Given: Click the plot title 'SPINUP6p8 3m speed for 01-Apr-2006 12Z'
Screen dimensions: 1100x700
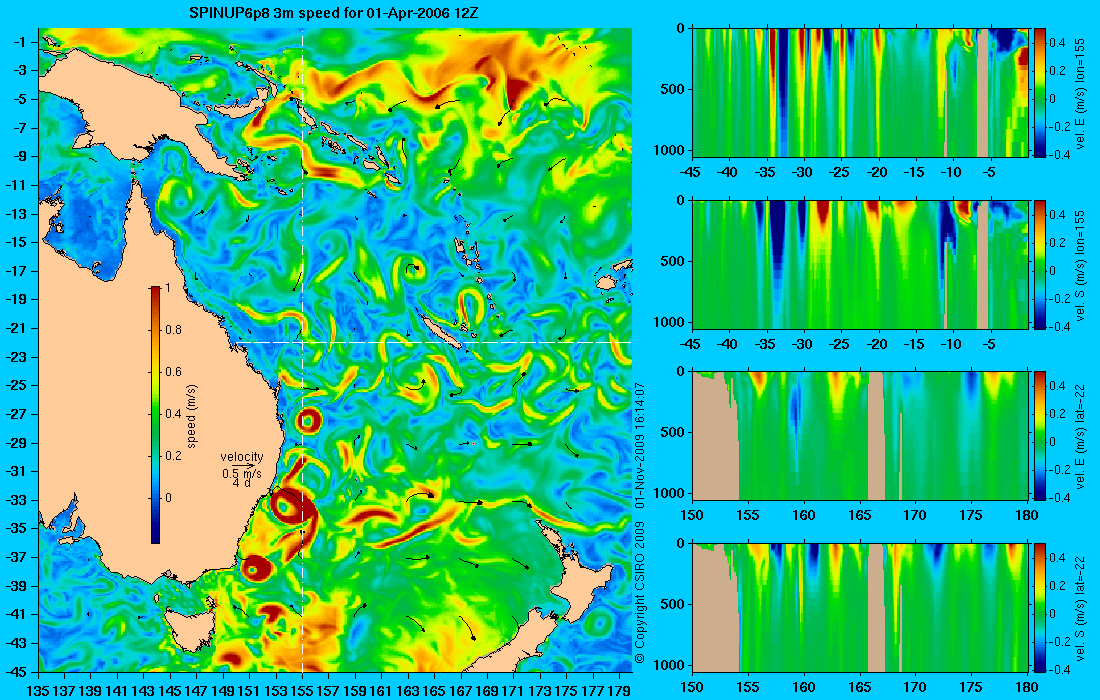Looking at the screenshot, I should coord(334,13).
